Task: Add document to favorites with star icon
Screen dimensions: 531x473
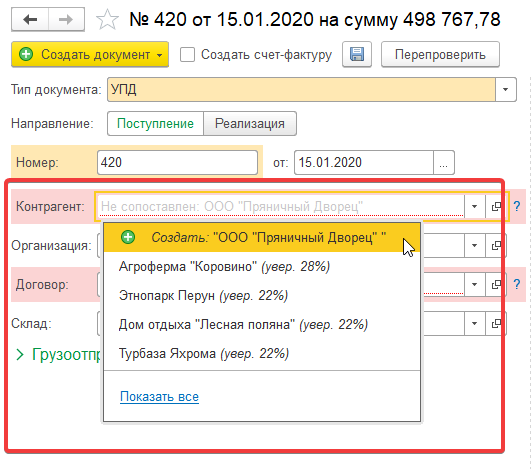Action: point(107,20)
